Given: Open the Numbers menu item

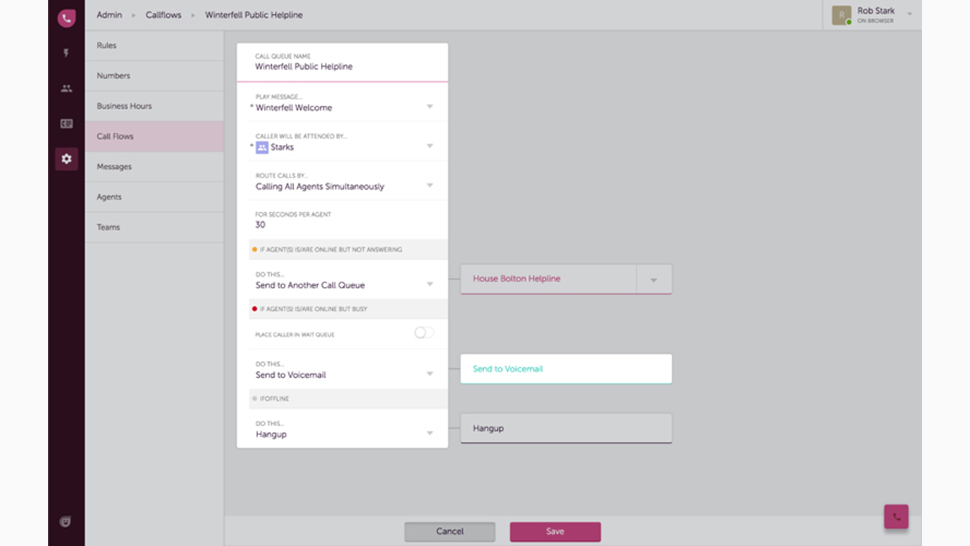Looking at the screenshot, I should (154, 76).
